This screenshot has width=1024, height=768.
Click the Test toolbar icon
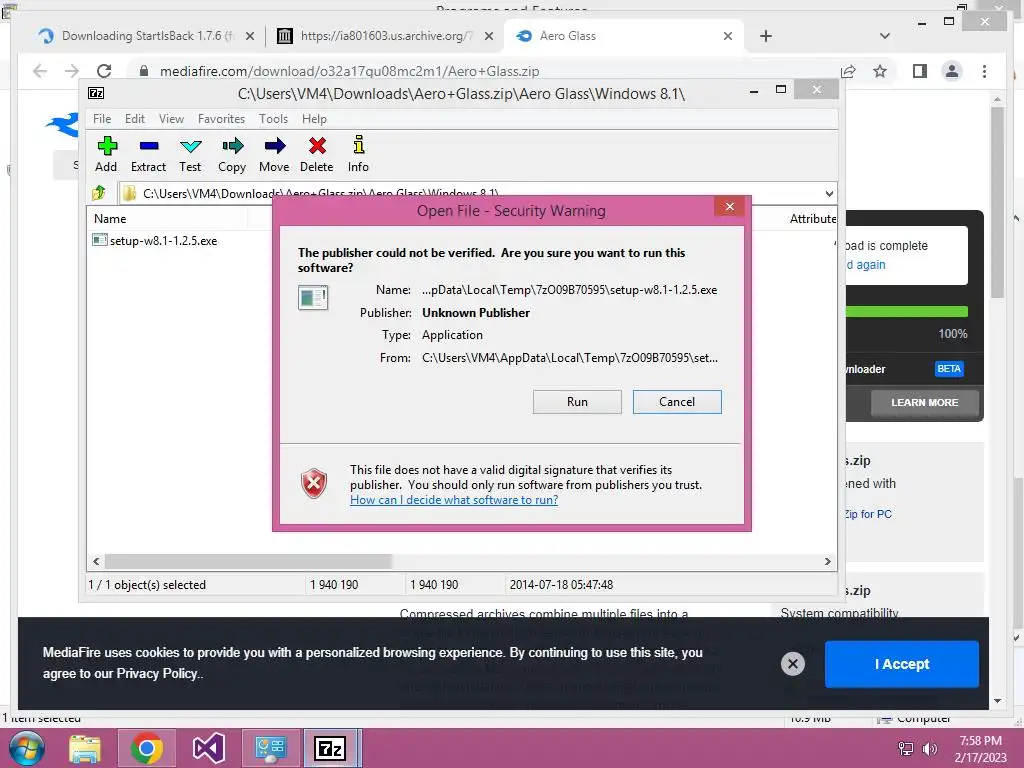(x=190, y=154)
